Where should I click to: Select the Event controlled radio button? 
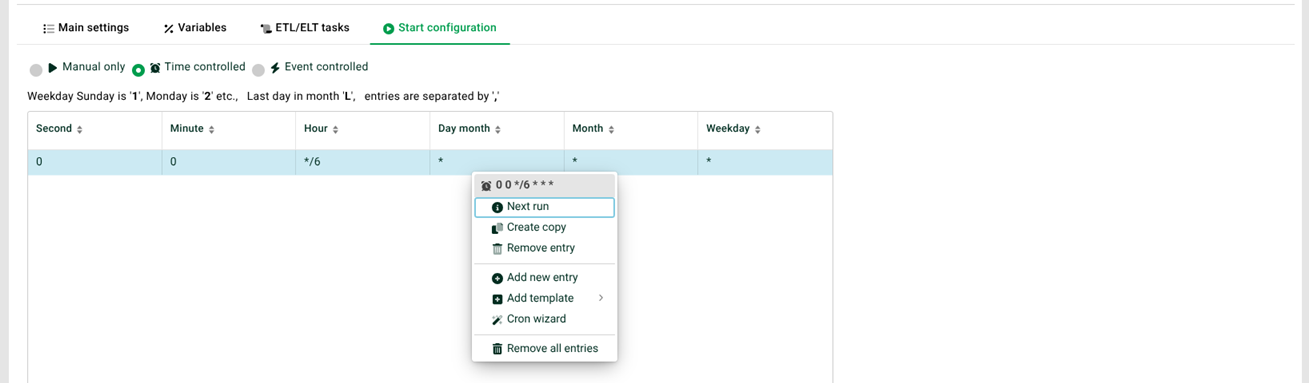coord(258,70)
